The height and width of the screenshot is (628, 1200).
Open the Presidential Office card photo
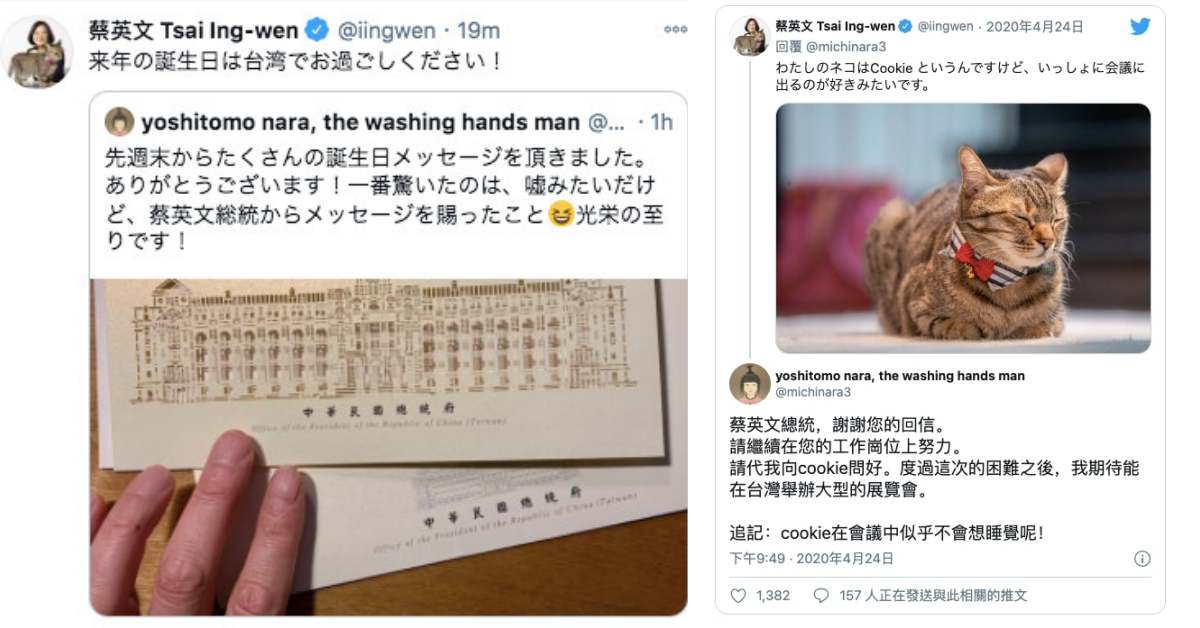click(x=388, y=447)
